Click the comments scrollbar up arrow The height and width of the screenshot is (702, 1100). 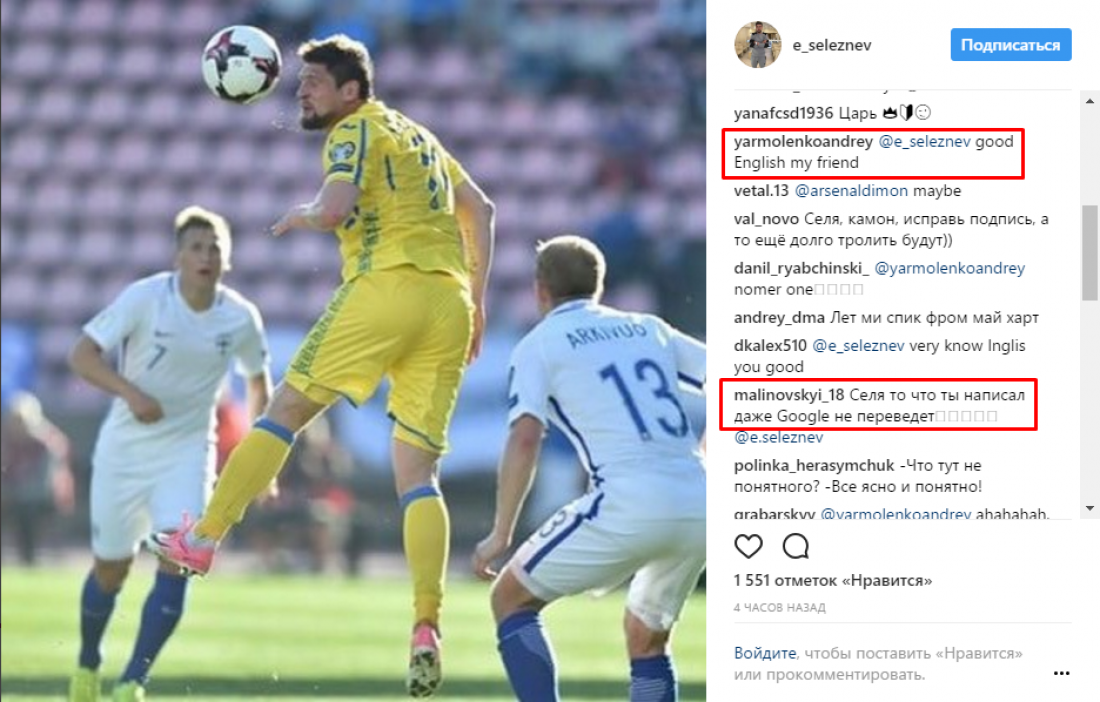point(1089,102)
